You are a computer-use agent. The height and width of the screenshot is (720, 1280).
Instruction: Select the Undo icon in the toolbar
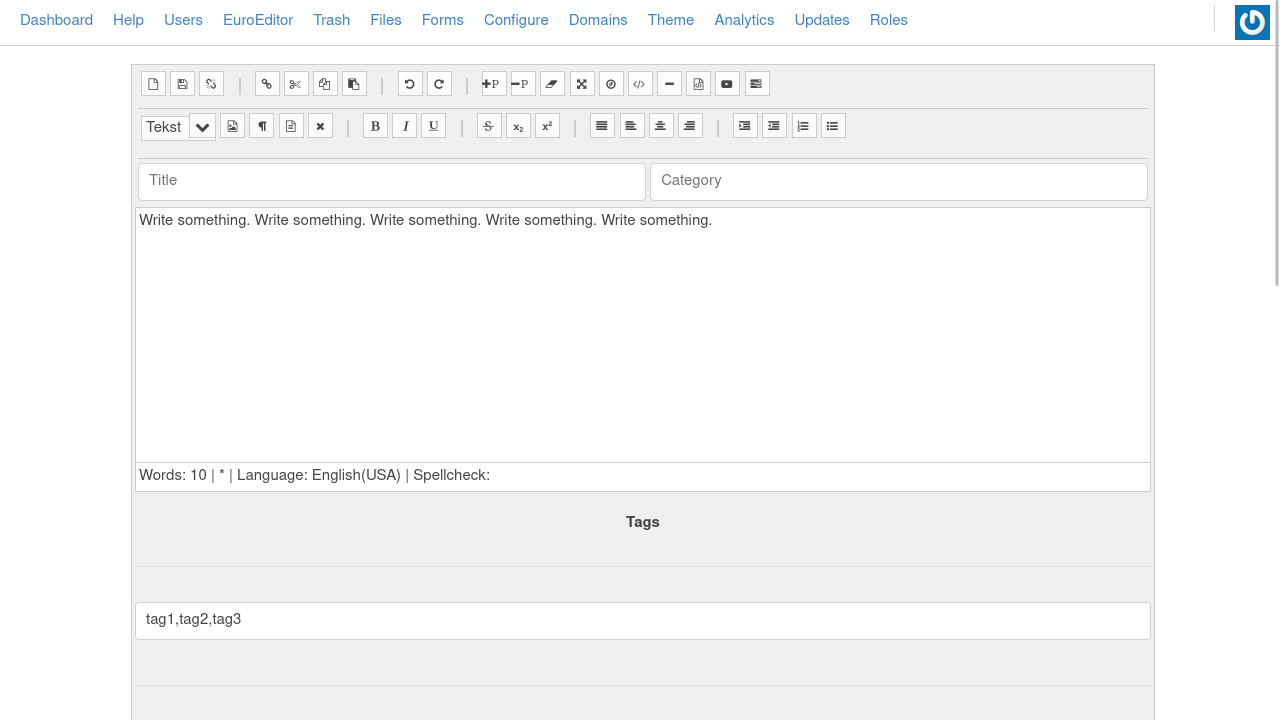coord(410,83)
